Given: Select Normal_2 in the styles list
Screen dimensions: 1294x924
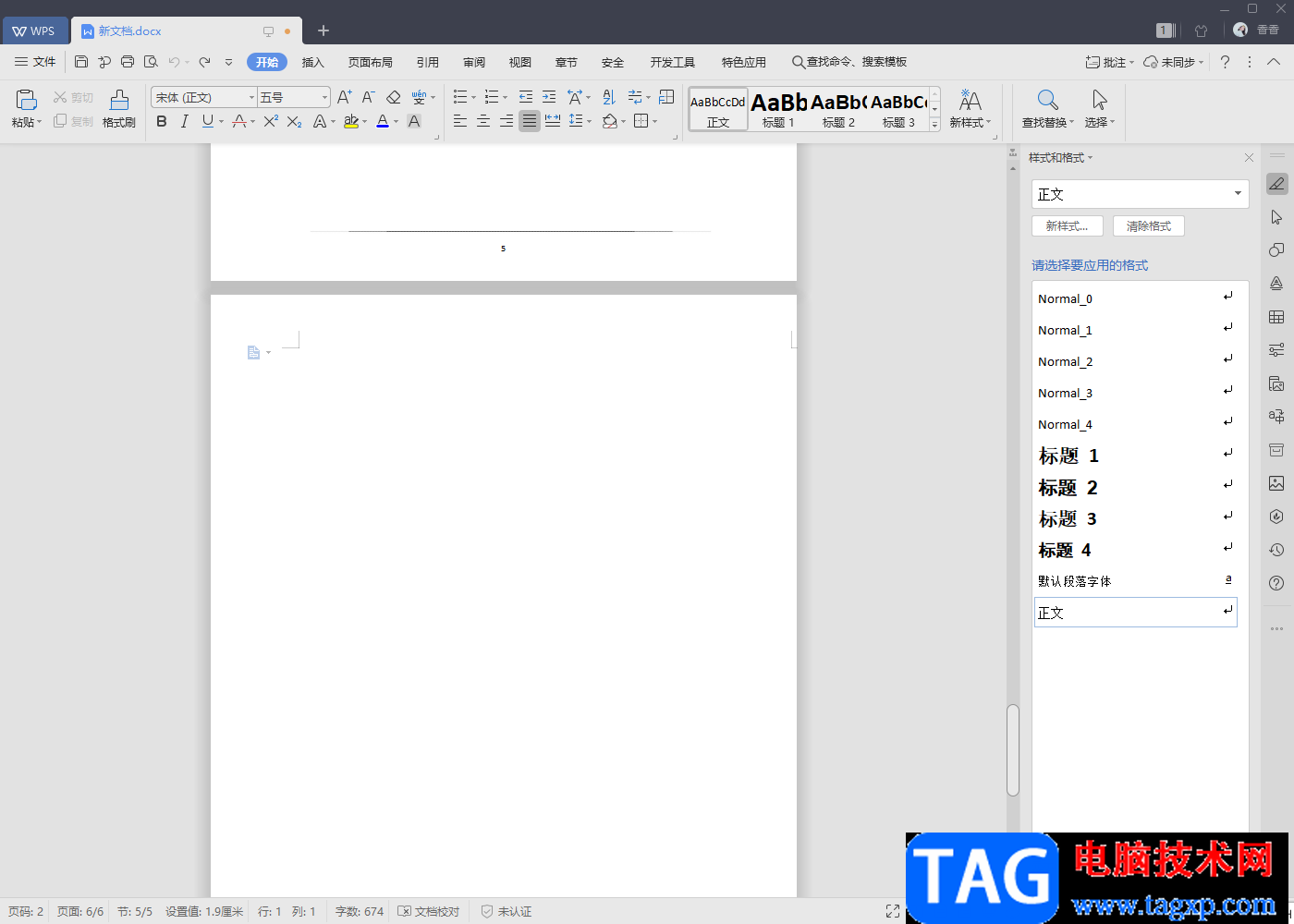Looking at the screenshot, I should click(x=1136, y=361).
